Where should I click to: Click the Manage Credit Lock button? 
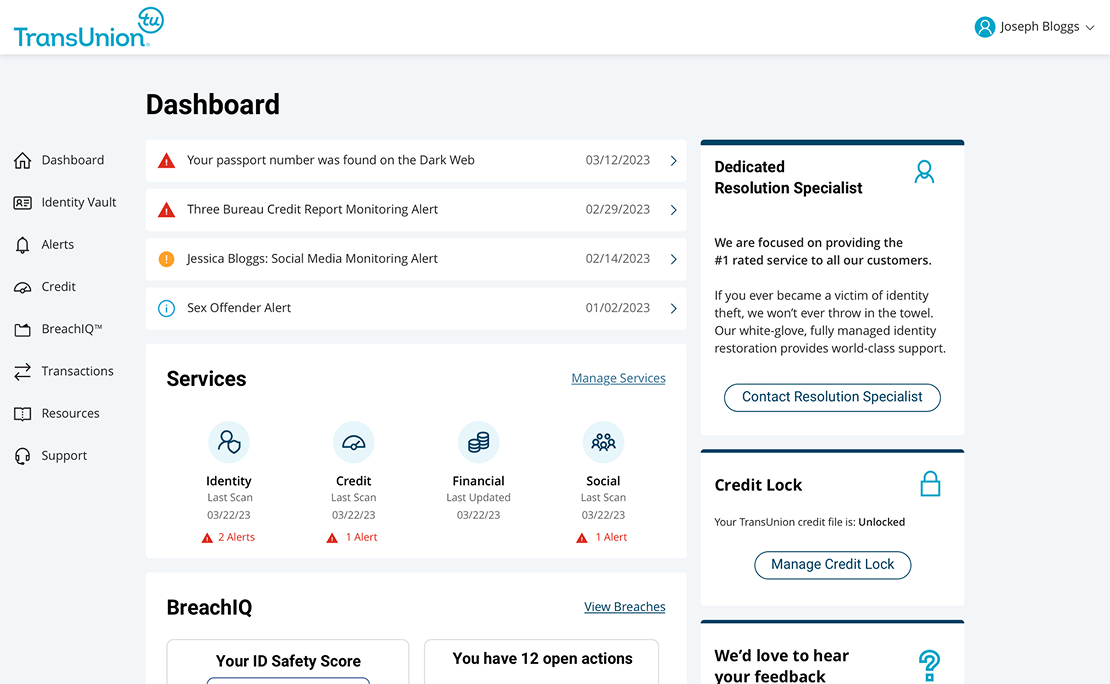[832, 565]
